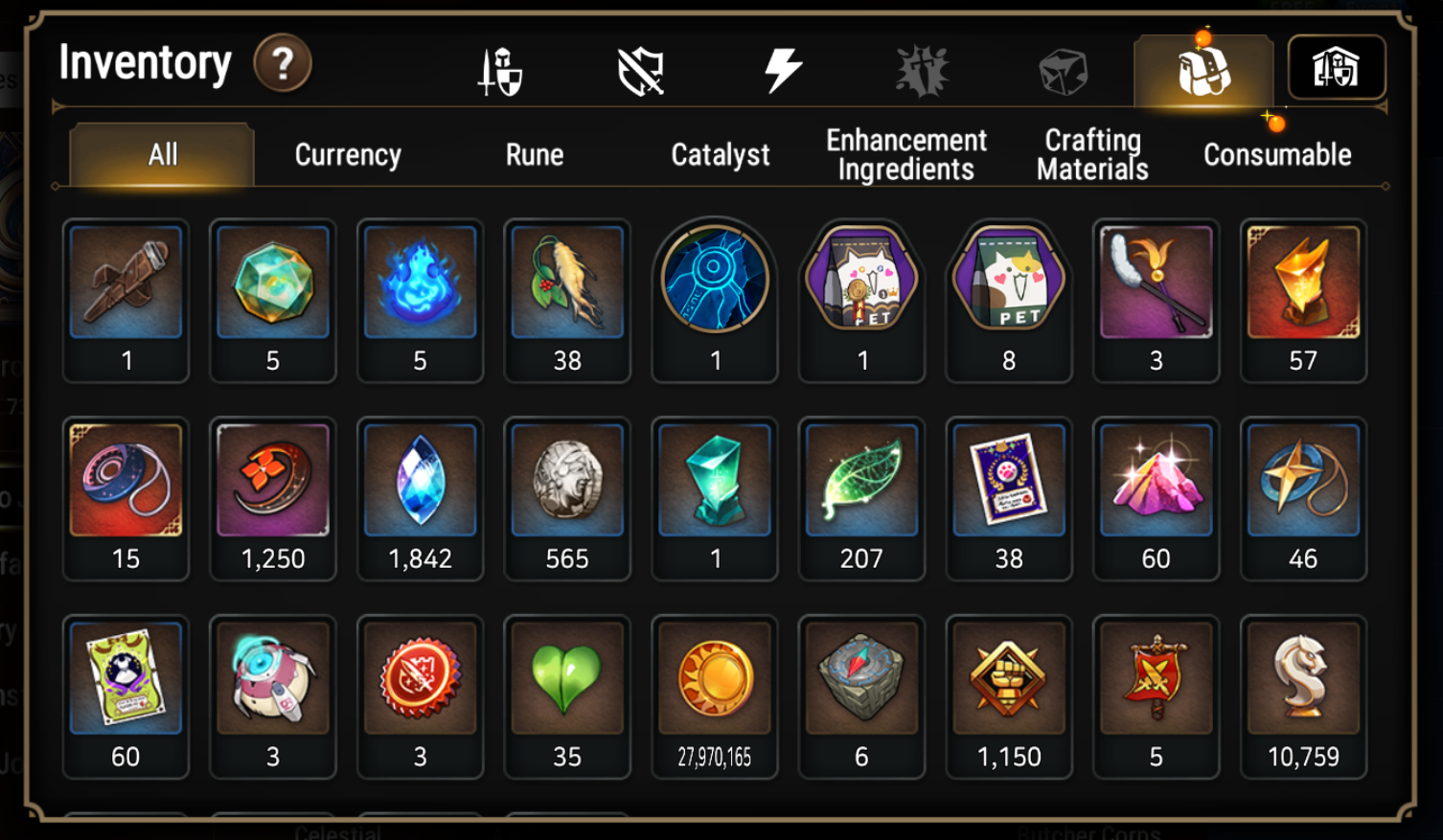The height and width of the screenshot is (840, 1443).
Task: Select the spiky artifact category icon
Action: point(922,71)
